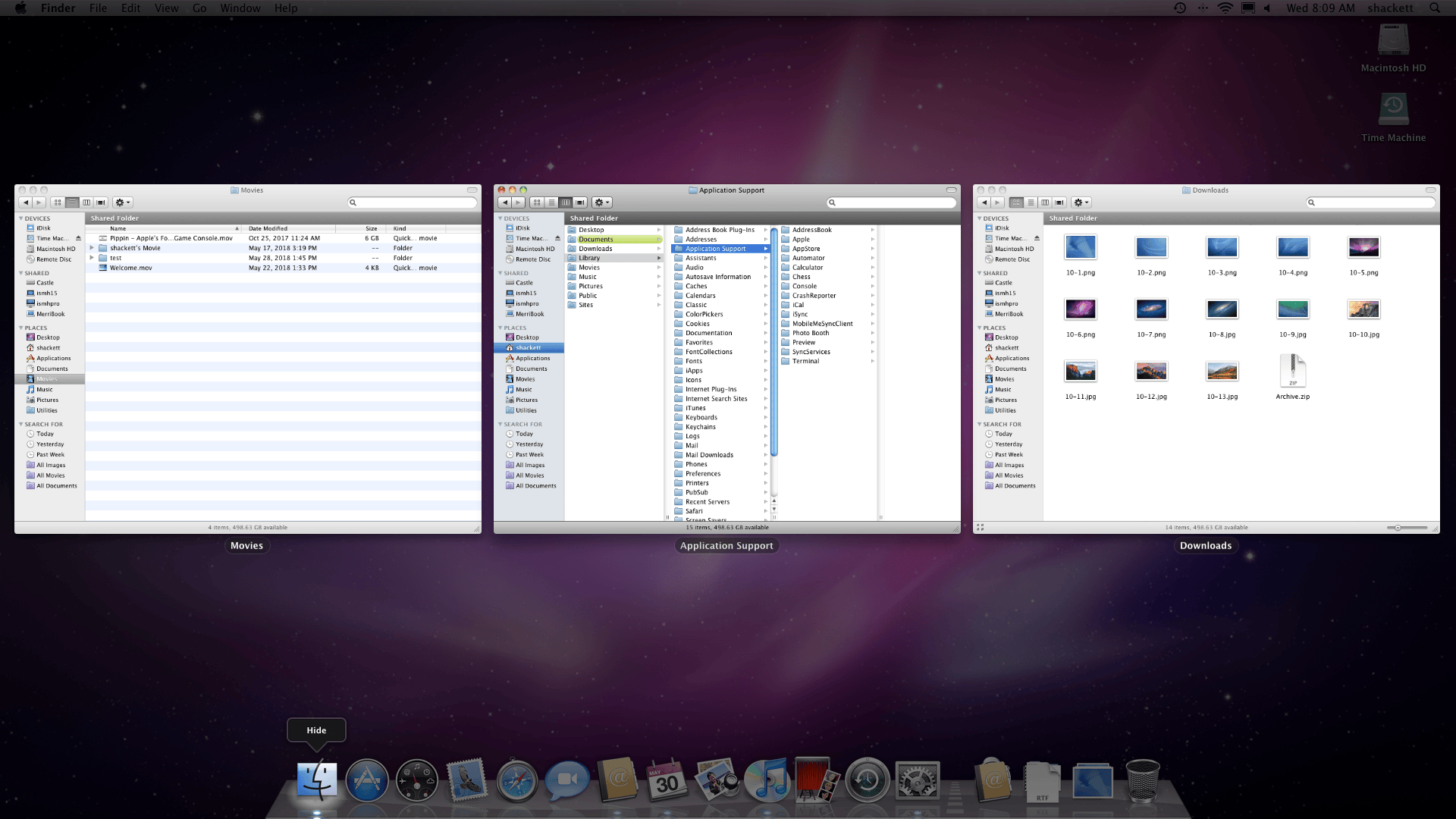Launch iTunes from the Dock

click(767, 780)
